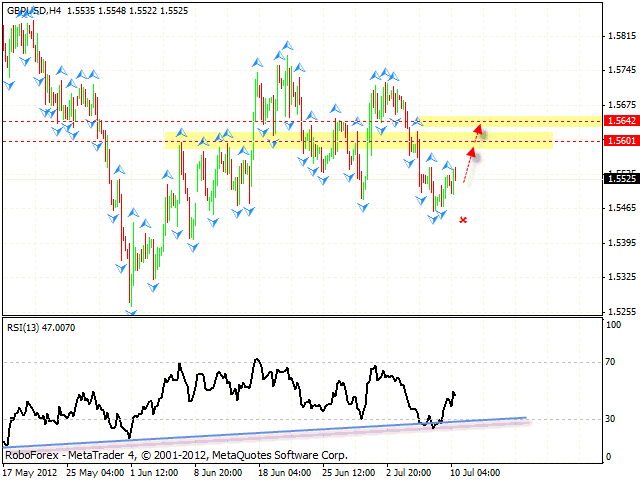Click the red X marker below the candles
The height and width of the screenshot is (480, 640).
[462, 219]
